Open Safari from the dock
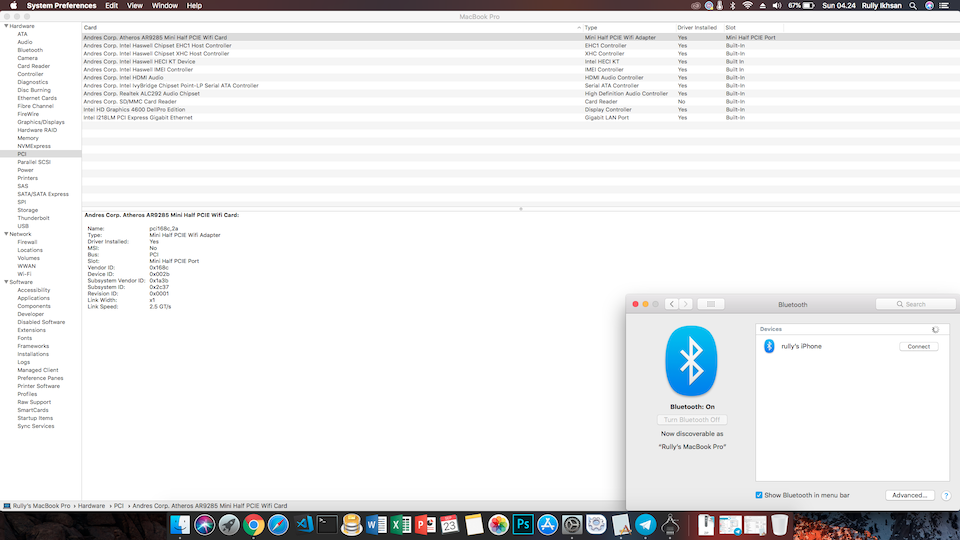Viewport: 960px width, 540px height. [x=278, y=525]
